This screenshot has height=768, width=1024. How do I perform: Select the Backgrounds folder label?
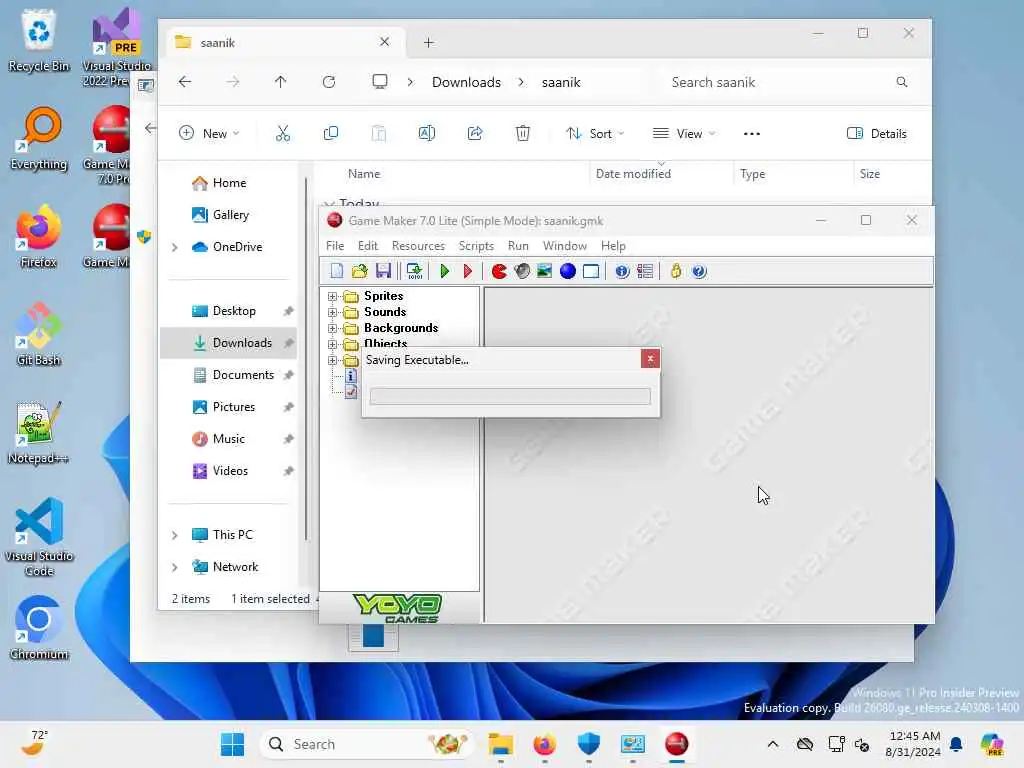tap(401, 328)
